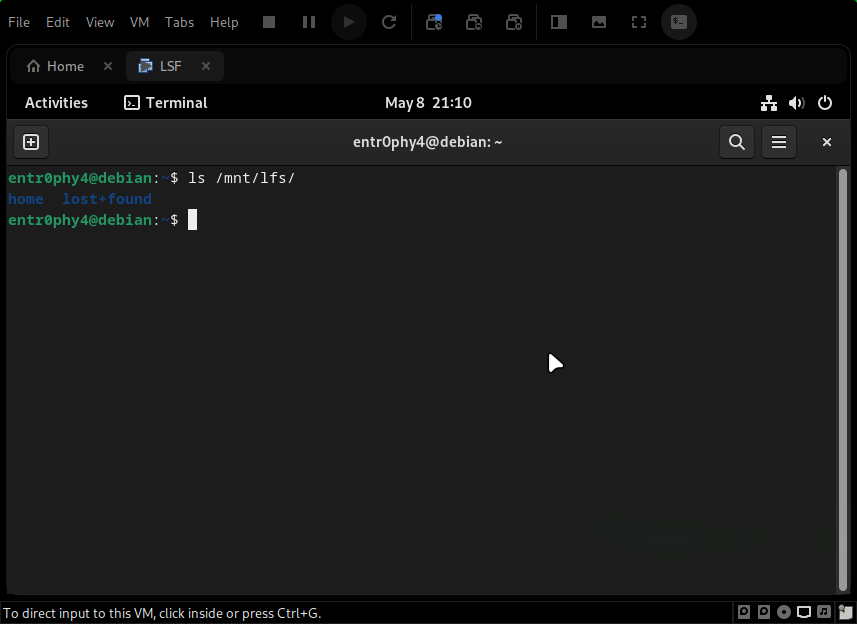
Task: Click the terminal vertical scrollbar
Action: [x=842, y=380]
